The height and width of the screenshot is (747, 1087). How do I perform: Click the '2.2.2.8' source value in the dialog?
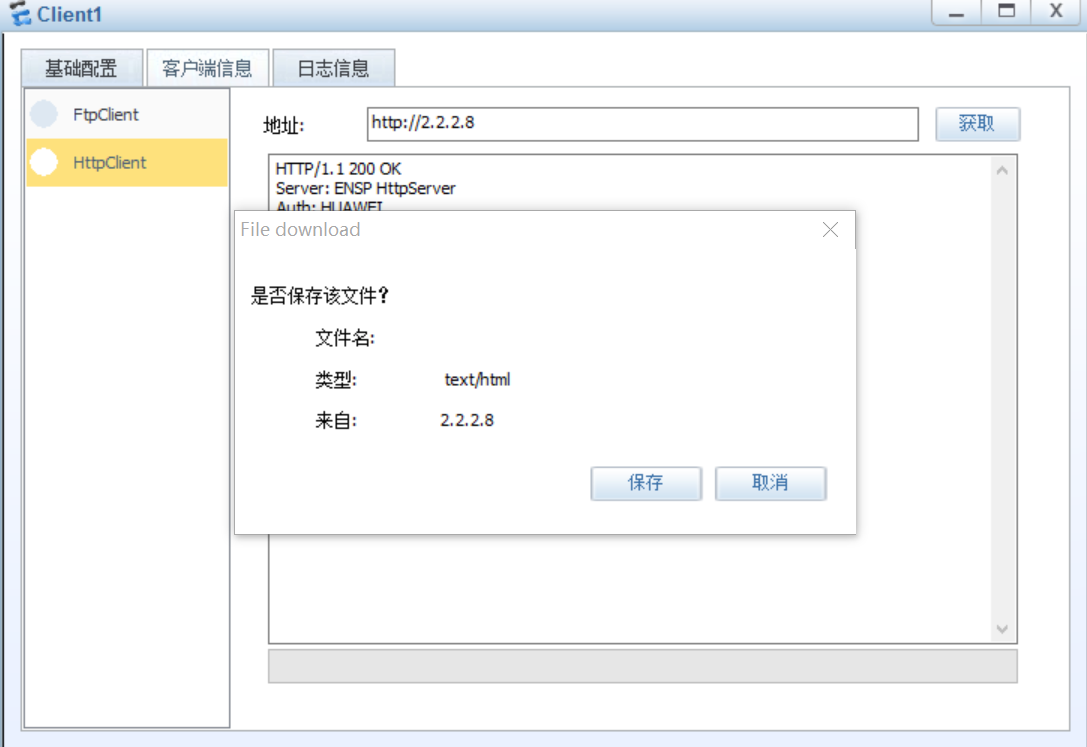pyautogui.click(x=467, y=421)
